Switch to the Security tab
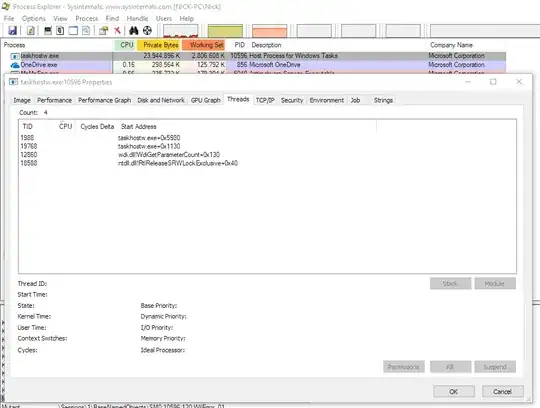Screen dimensions: 540x408 [x=292, y=100]
